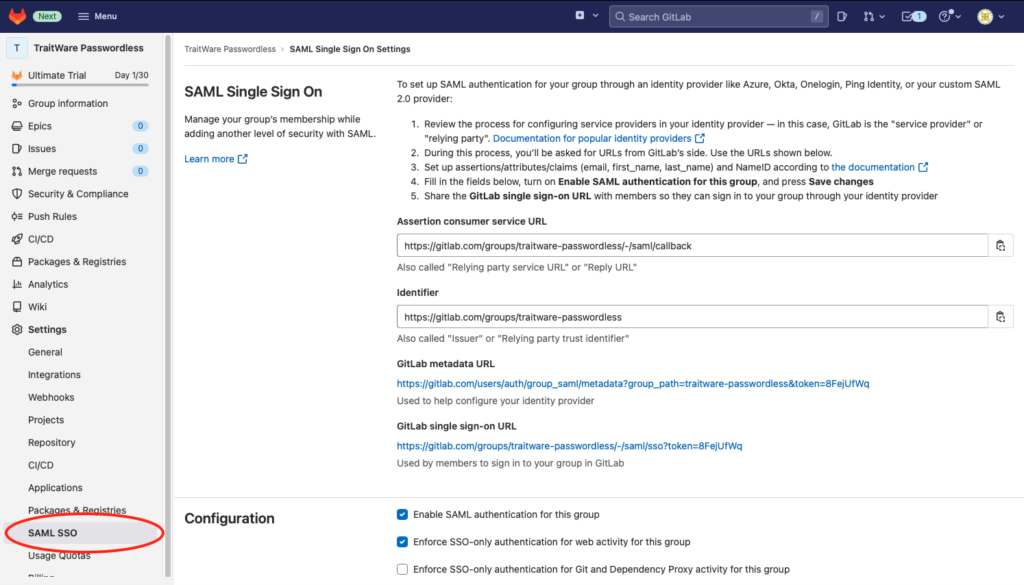Open the user avatar menu
Image resolution: width=1024 pixels, height=585 pixels.
pos(985,16)
